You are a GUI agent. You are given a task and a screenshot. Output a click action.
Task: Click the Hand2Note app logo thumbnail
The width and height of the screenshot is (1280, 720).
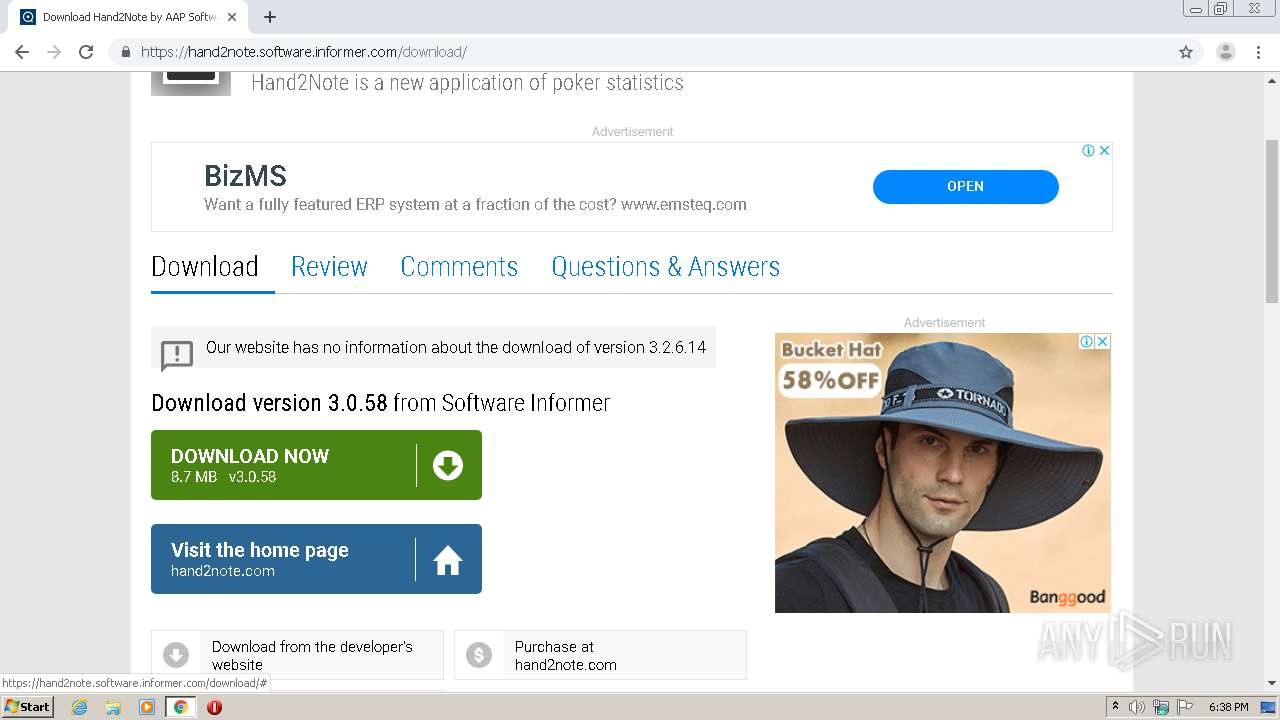click(x=191, y=83)
